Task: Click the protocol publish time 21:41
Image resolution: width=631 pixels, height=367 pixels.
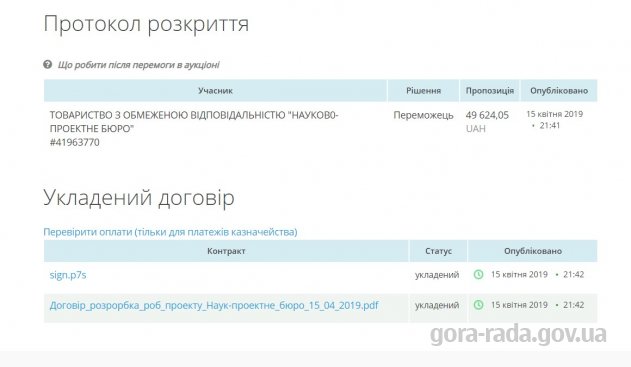Action: (550, 126)
